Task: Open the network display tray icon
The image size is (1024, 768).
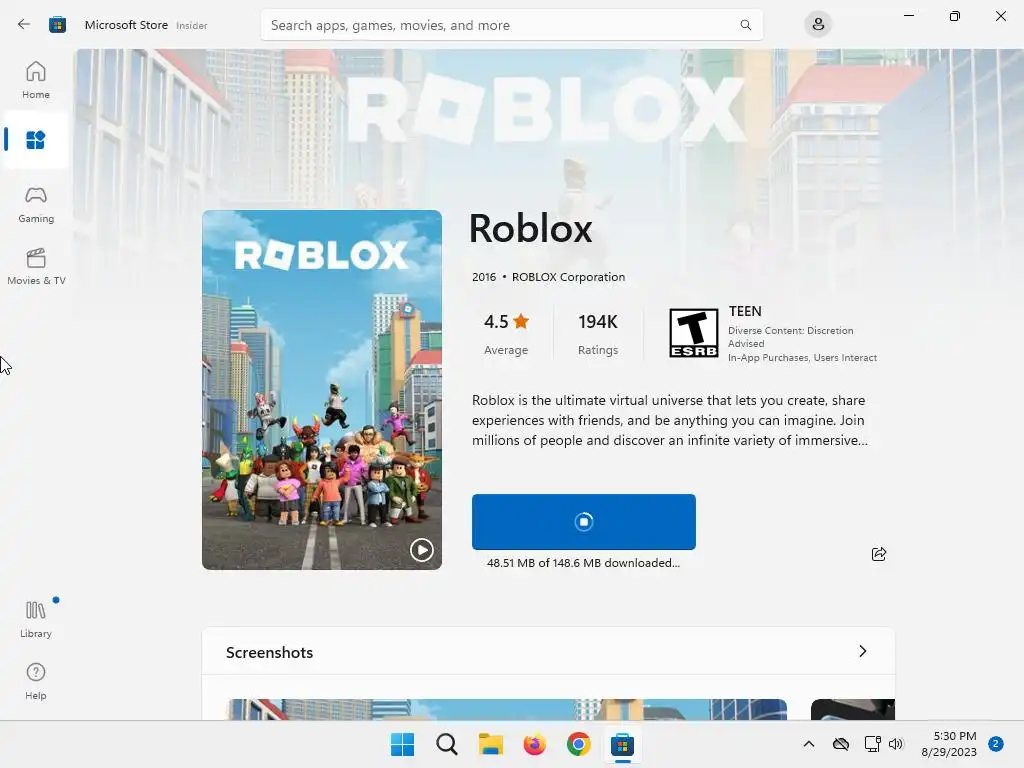Action: 872,744
